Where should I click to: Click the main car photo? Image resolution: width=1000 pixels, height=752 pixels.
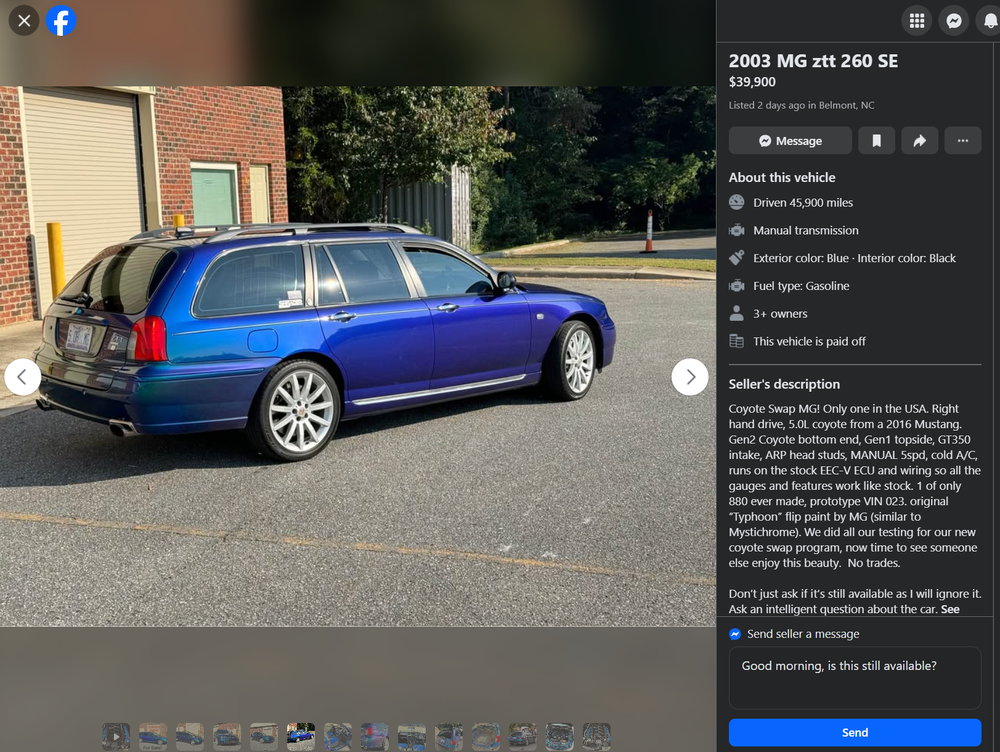tap(358, 356)
